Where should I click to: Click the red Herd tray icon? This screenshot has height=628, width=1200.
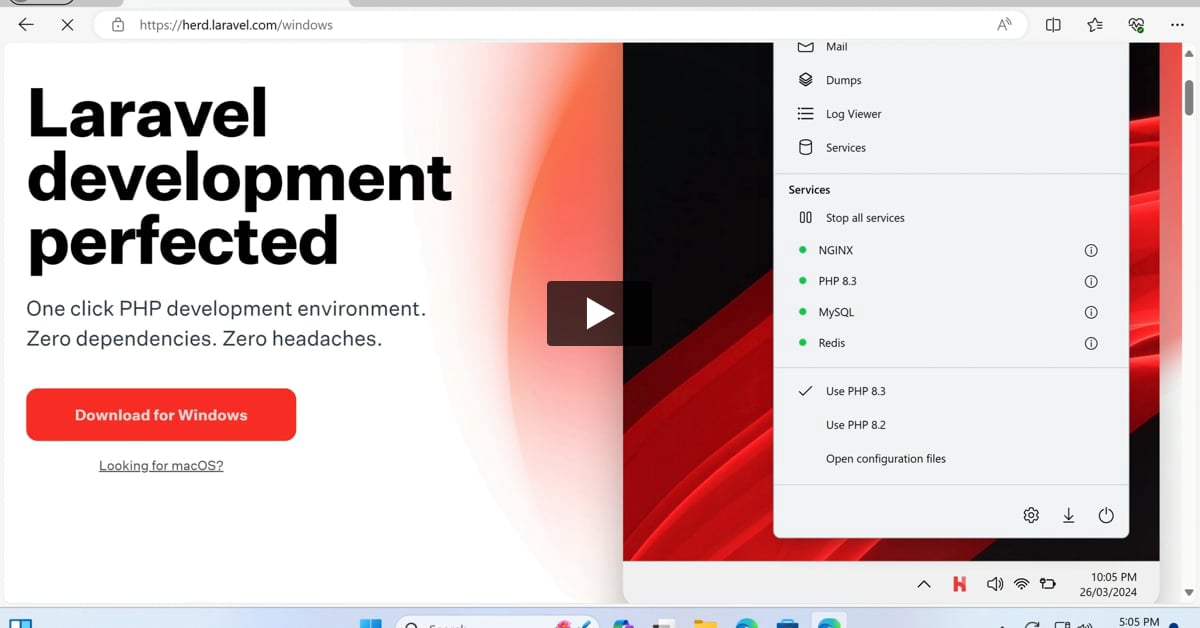click(x=960, y=584)
